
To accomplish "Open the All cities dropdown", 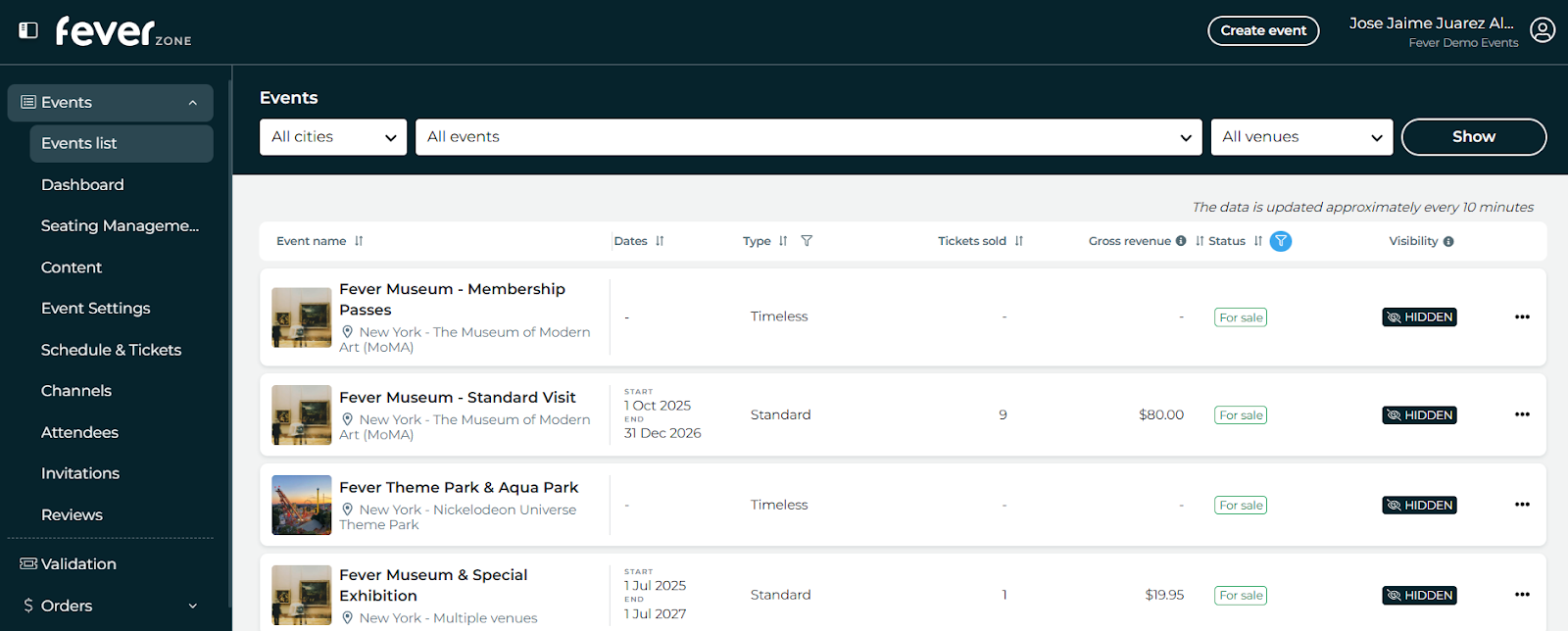I will click(x=333, y=137).
